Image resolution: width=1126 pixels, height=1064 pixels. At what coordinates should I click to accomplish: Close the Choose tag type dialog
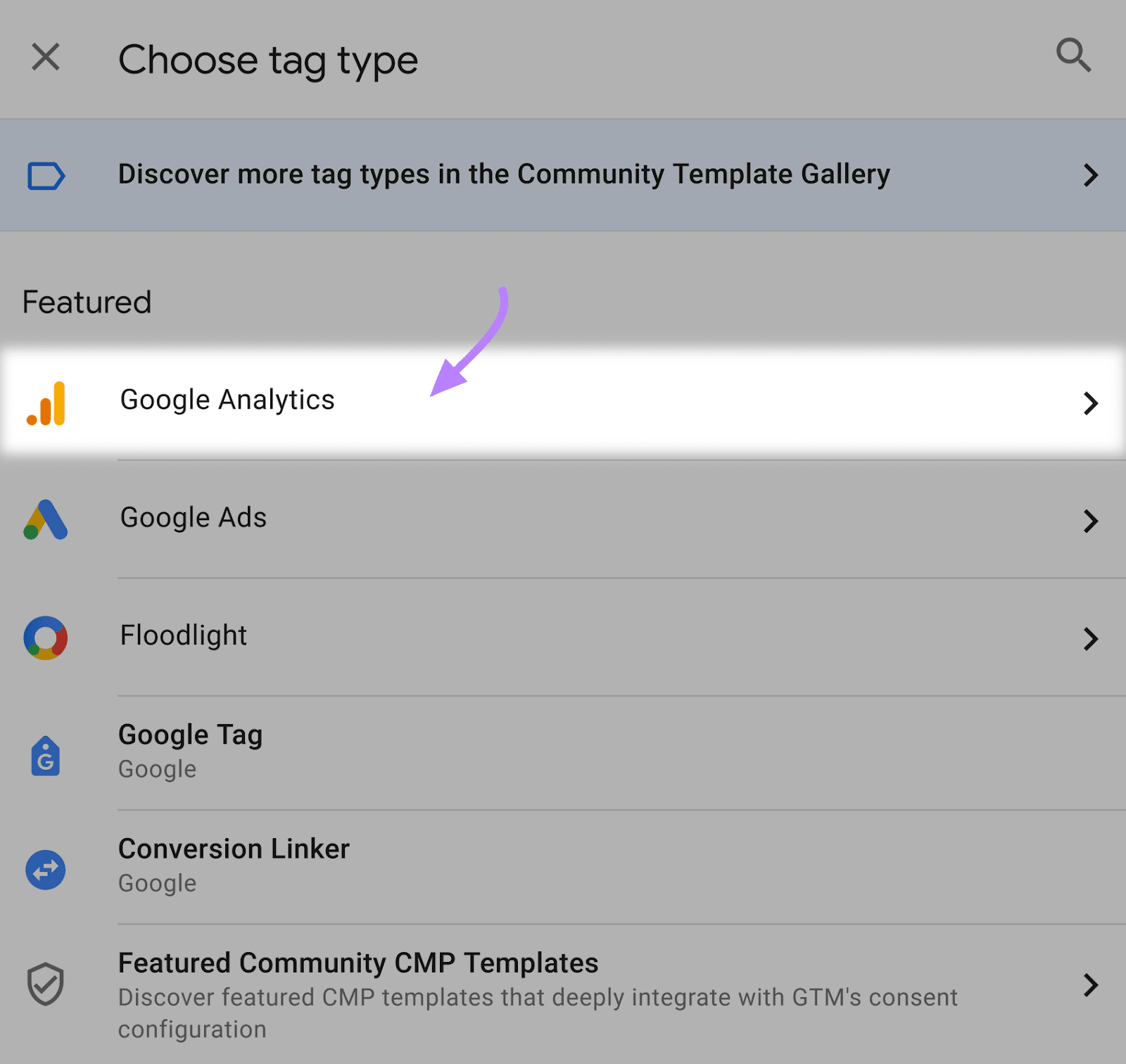[45, 57]
